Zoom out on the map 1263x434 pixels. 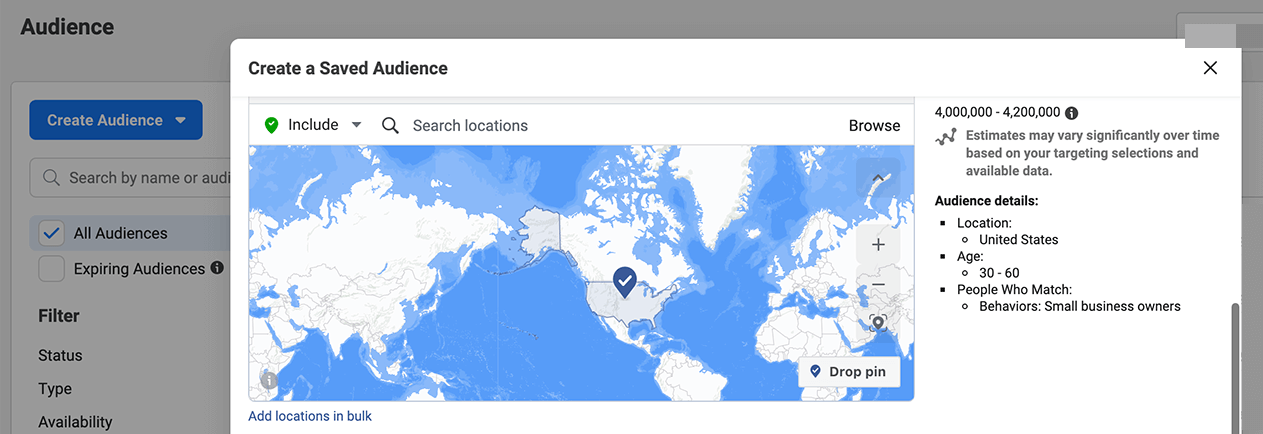click(x=878, y=285)
